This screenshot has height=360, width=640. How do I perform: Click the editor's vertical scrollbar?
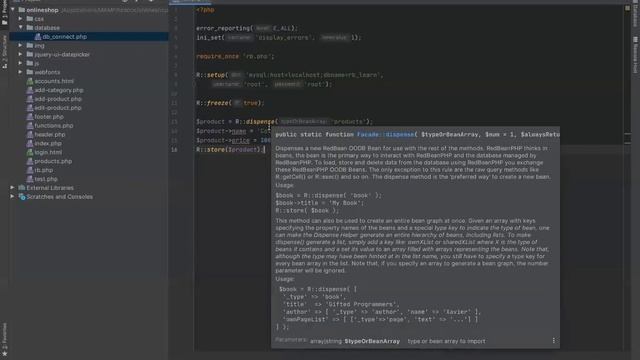click(627, 176)
